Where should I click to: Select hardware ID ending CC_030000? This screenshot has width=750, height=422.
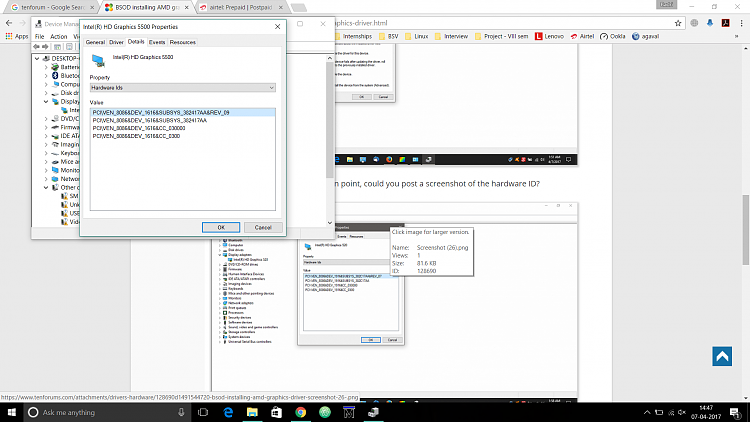[x=139, y=128]
